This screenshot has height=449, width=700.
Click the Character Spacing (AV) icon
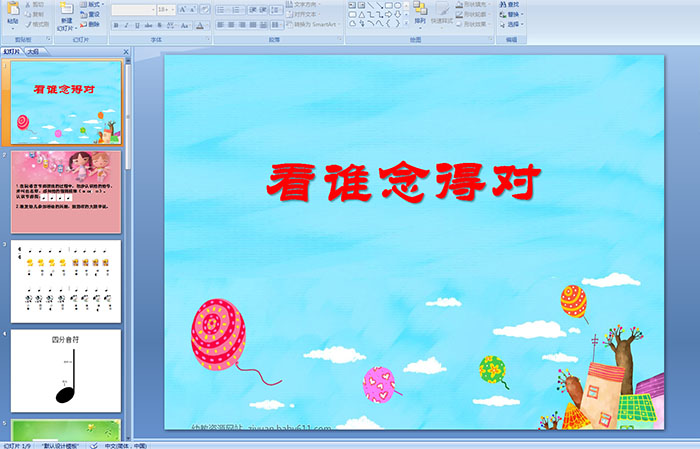[x=171, y=25]
